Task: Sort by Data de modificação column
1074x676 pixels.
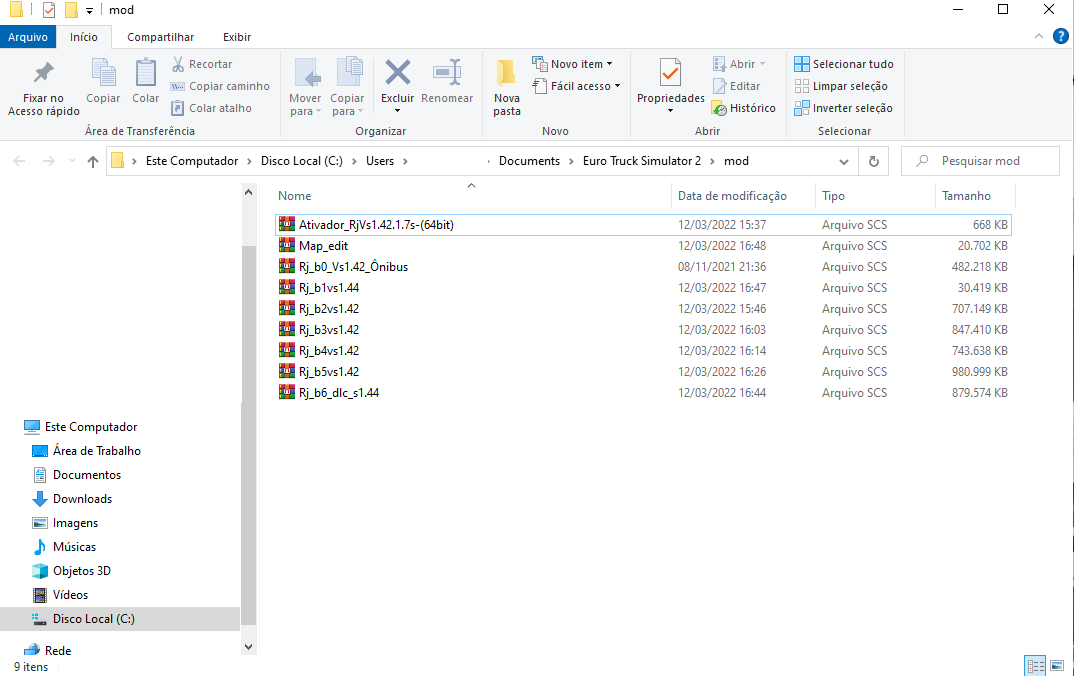Action: tap(732, 196)
